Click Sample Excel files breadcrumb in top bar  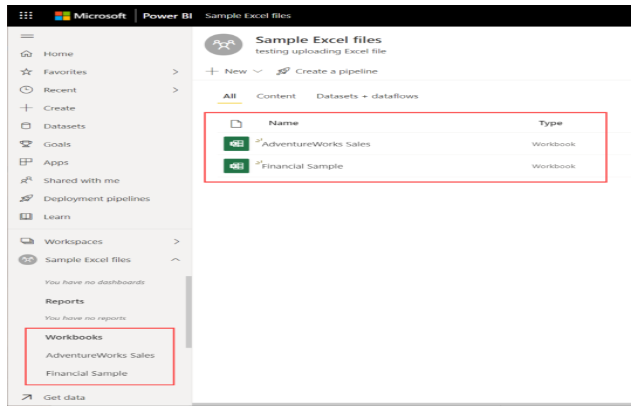pos(248,16)
